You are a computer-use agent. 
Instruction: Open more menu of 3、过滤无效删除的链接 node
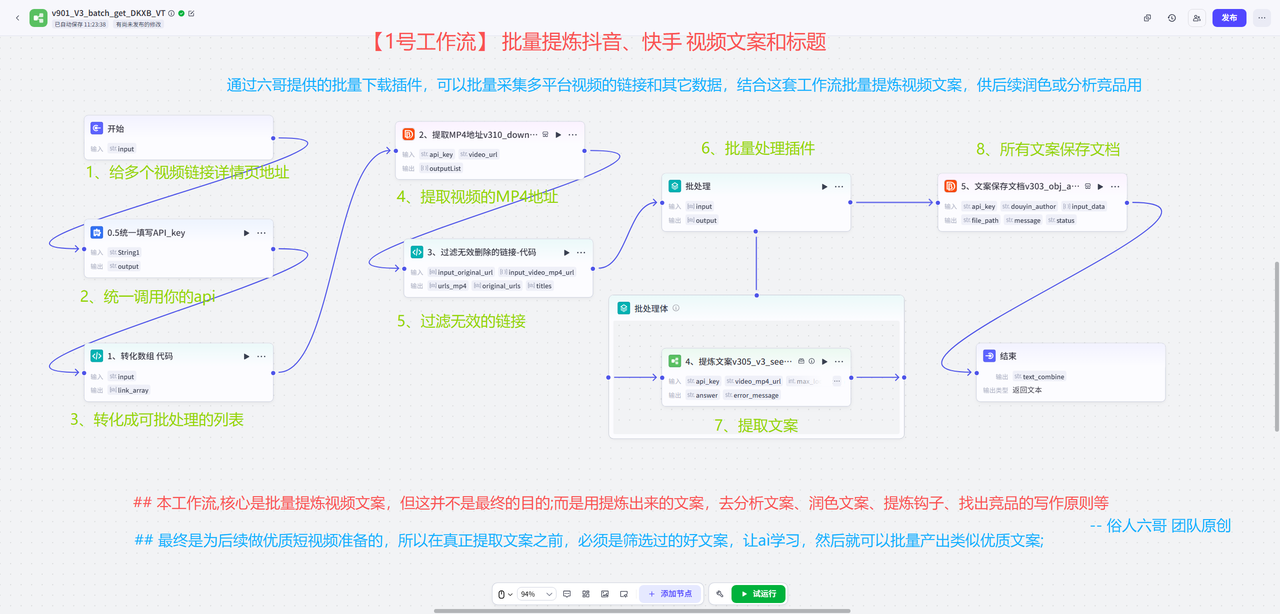point(582,252)
